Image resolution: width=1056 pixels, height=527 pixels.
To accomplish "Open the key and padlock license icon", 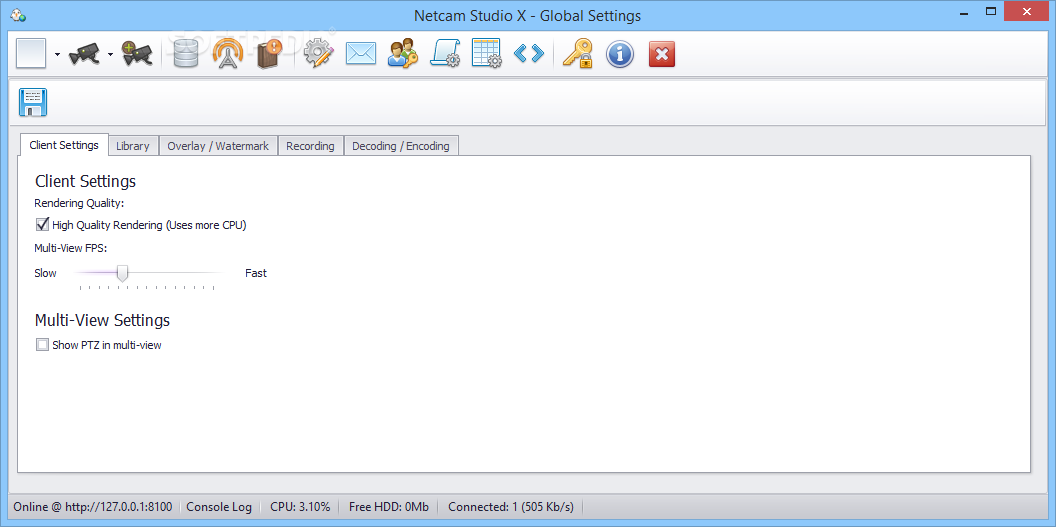I will pyautogui.click(x=577, y=53).
